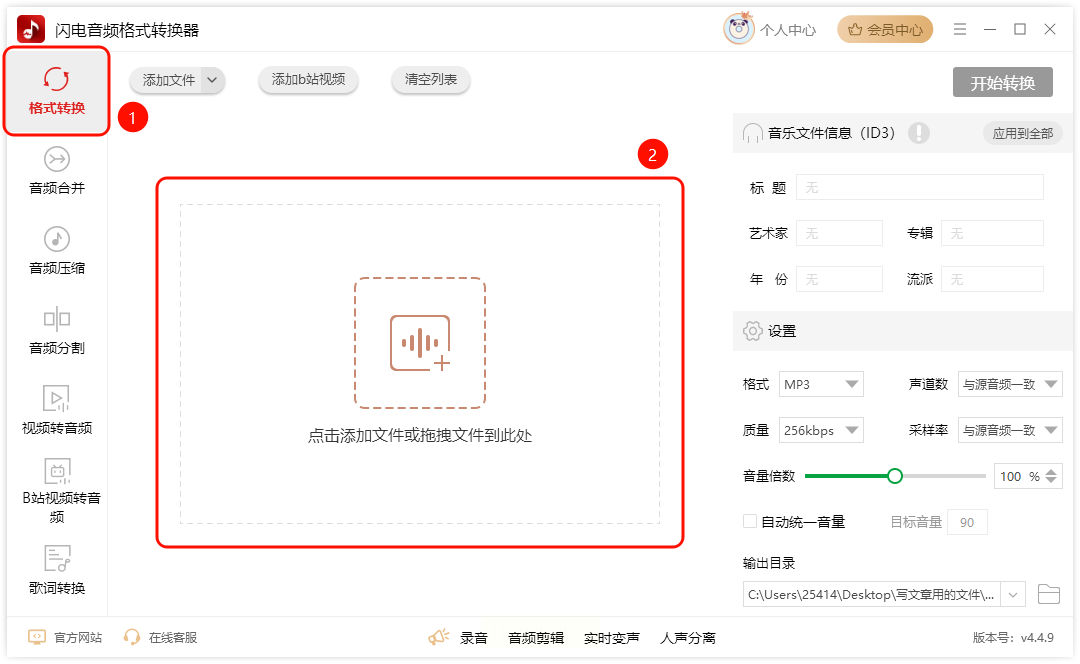
Task: Click the add audio file waveform icon
Action: (419, 343)
